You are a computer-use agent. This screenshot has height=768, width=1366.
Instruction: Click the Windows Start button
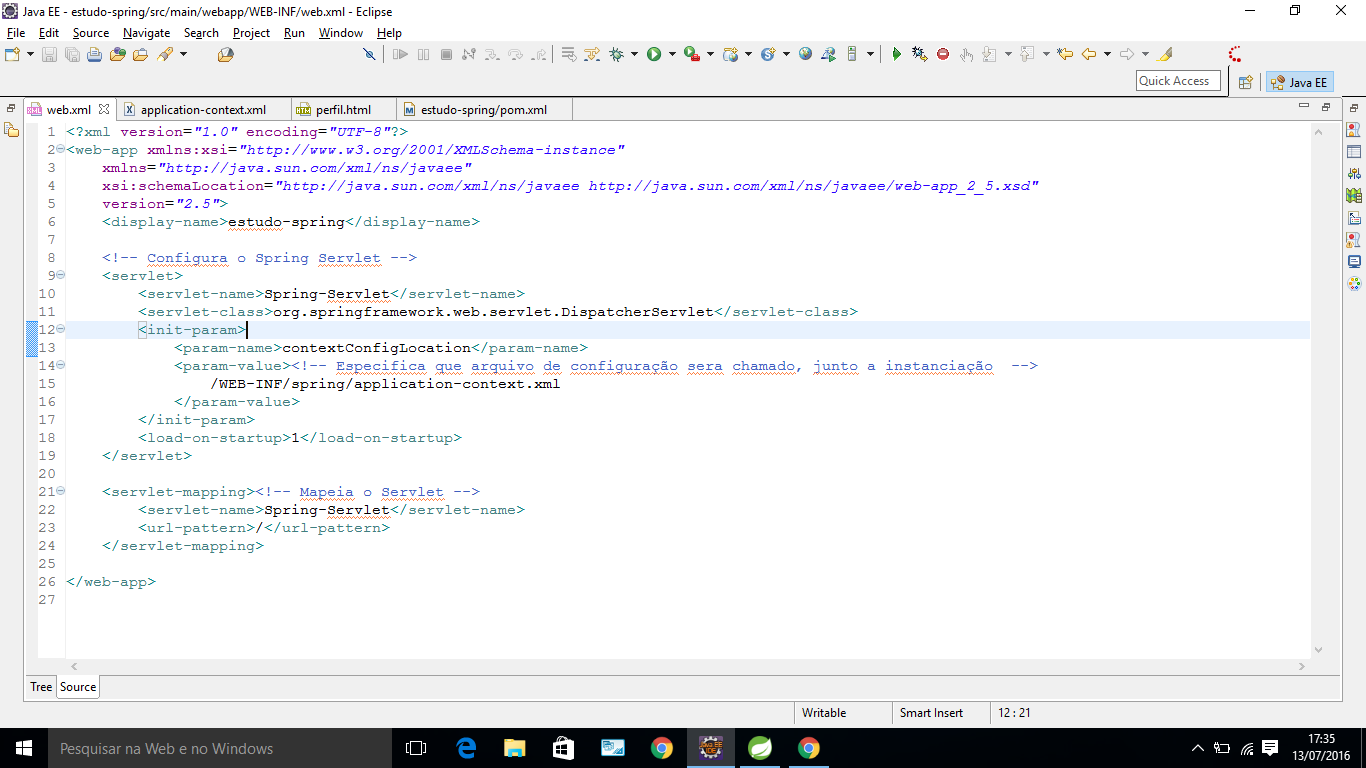click(23, 748)
